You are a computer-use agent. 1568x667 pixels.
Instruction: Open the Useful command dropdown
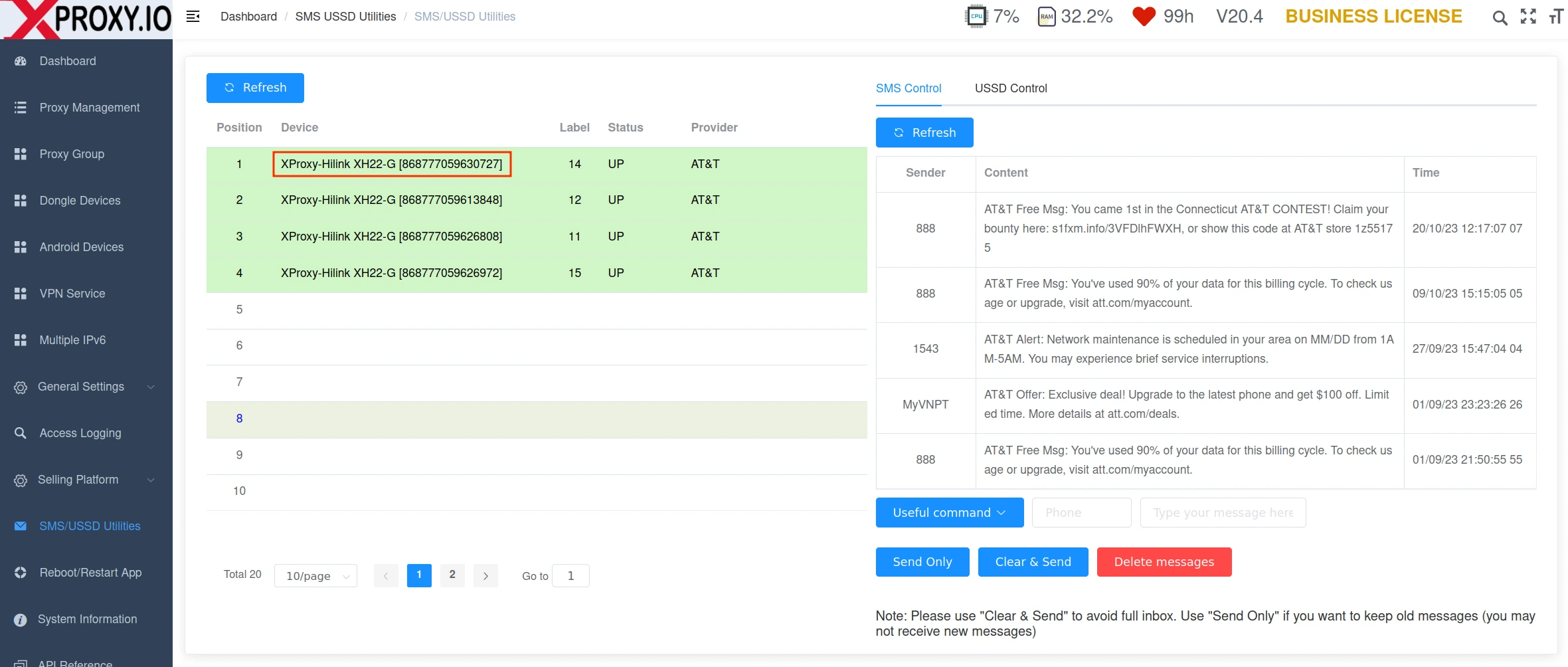coord(950,513)
